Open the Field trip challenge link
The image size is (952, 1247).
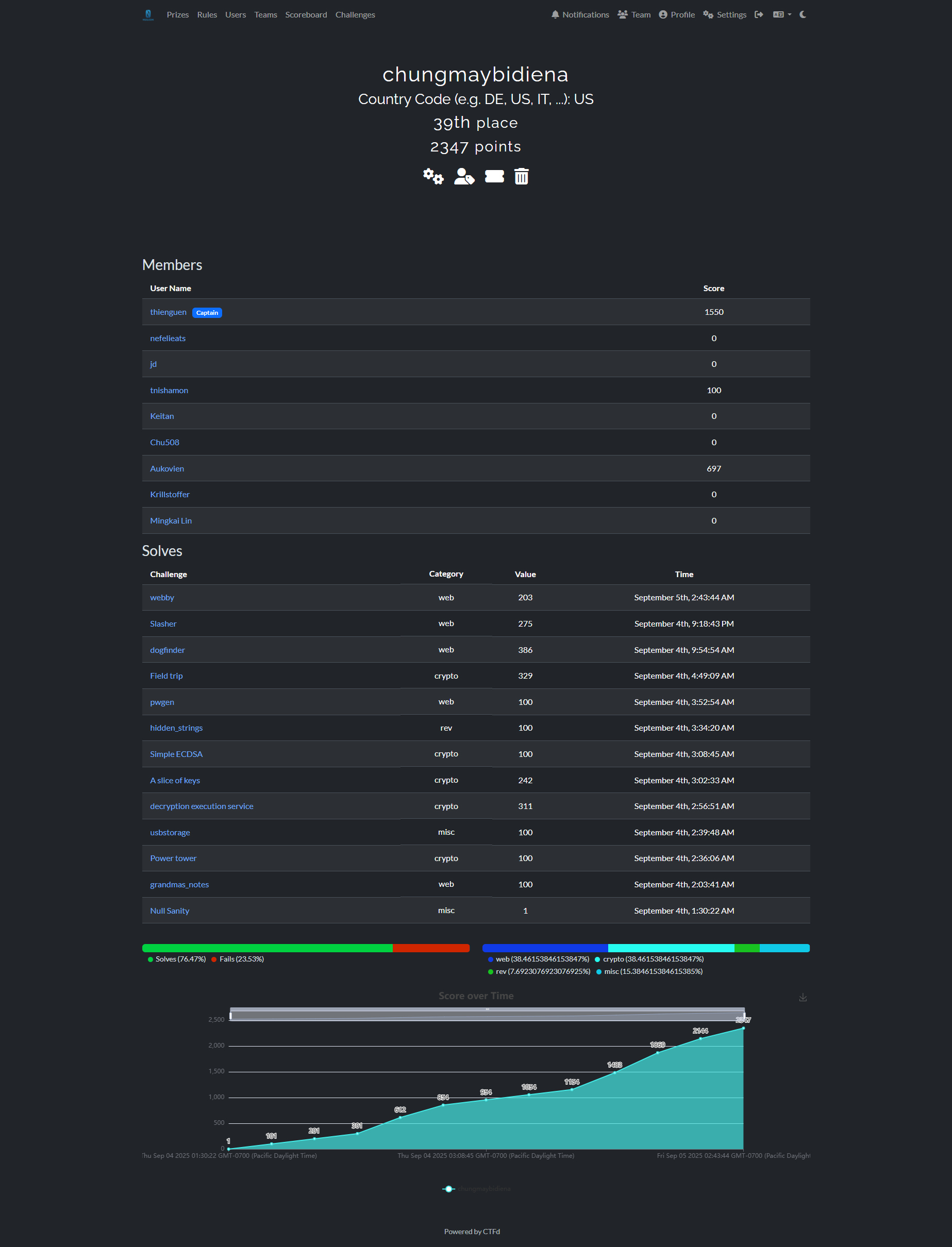click(166, 676)
